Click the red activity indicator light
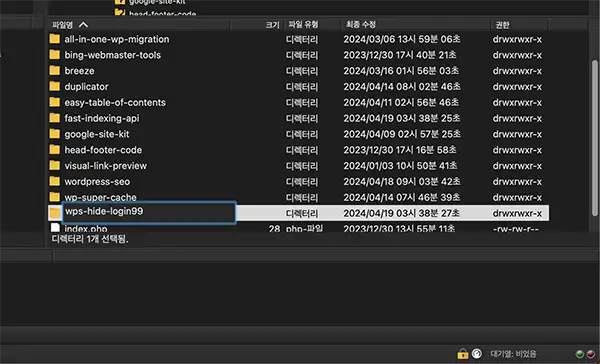Viewport: 600px width, 364px height. click(x=590, y=354)
